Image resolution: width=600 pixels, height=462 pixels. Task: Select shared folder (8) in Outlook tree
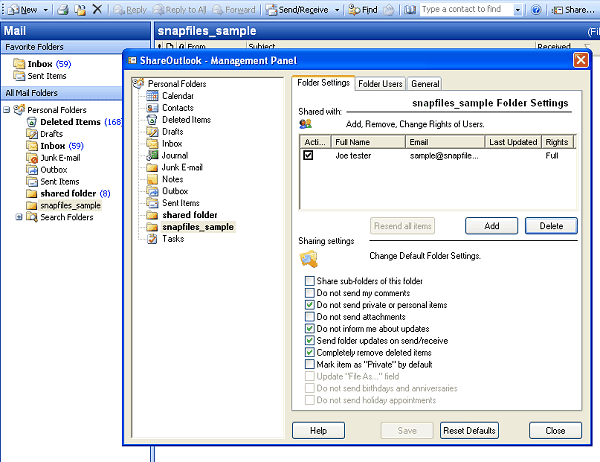tap(68, 193)
